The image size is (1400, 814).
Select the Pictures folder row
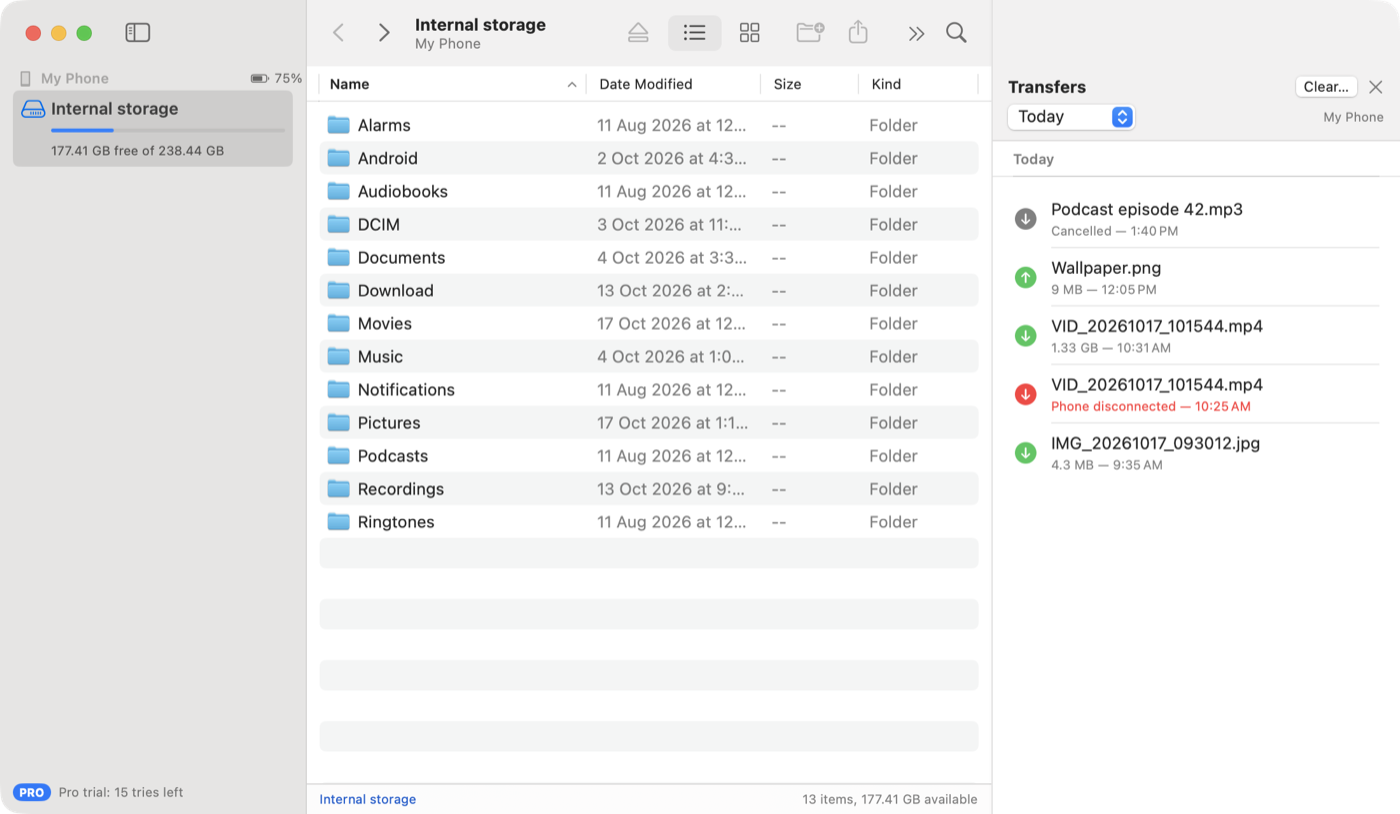[649, 423]
